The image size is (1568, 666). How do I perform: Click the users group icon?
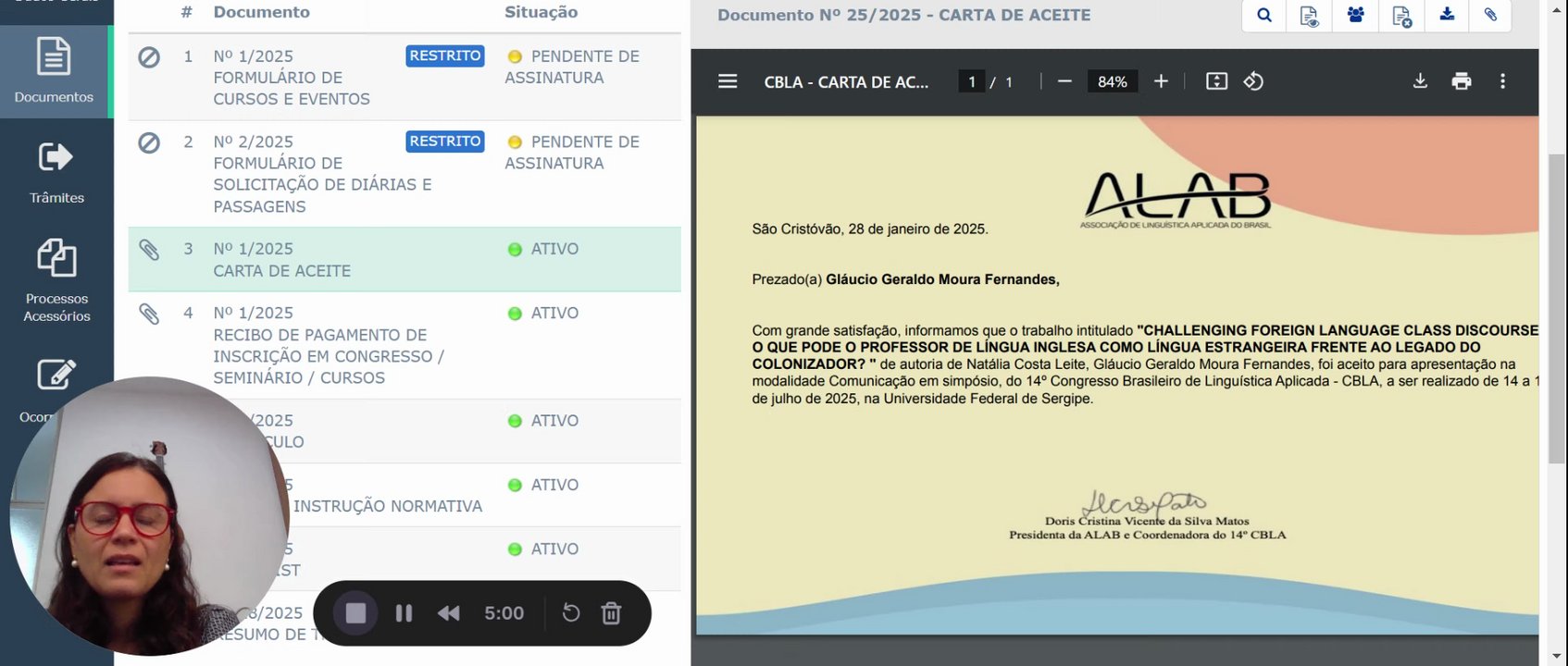tap(1356, 15)
